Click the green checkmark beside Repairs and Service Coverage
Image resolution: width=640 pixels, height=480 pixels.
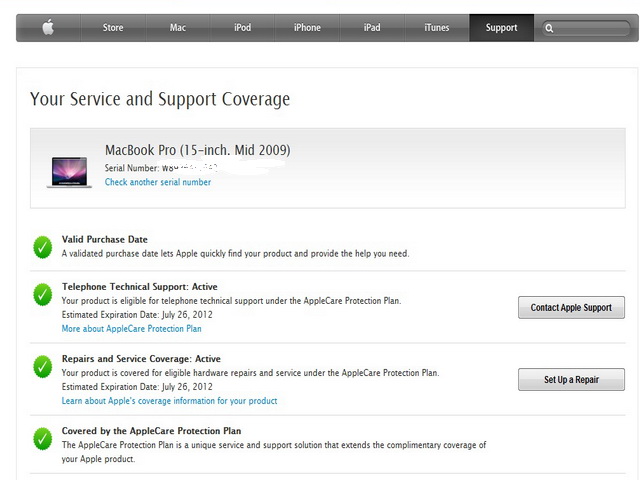click(42, 367)
